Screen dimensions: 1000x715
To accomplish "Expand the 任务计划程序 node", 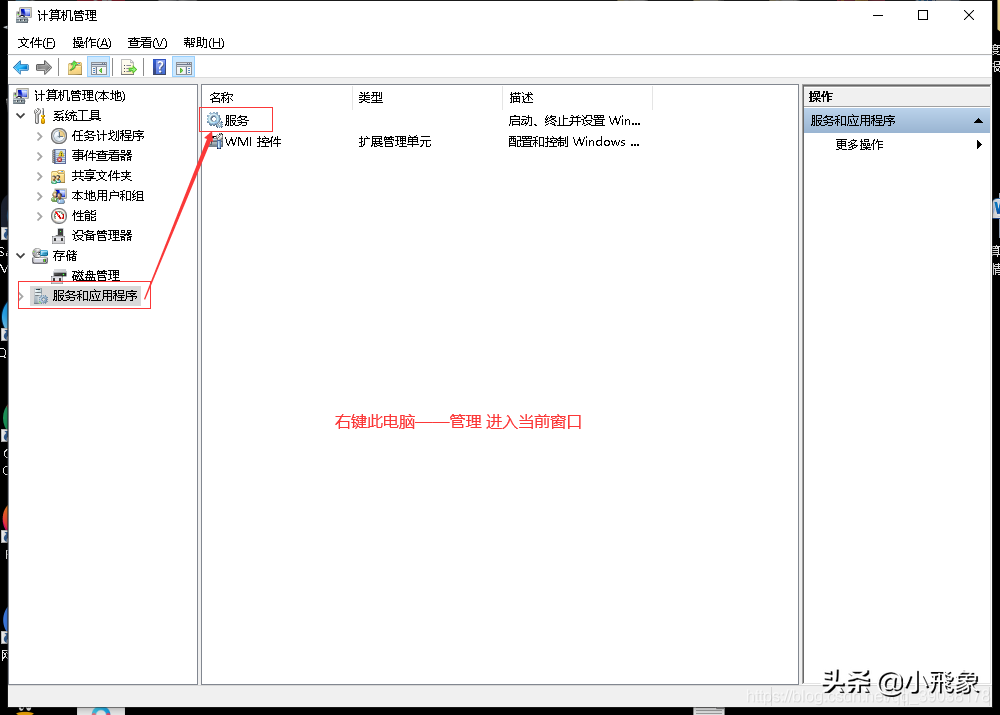I will click(40, 136).
